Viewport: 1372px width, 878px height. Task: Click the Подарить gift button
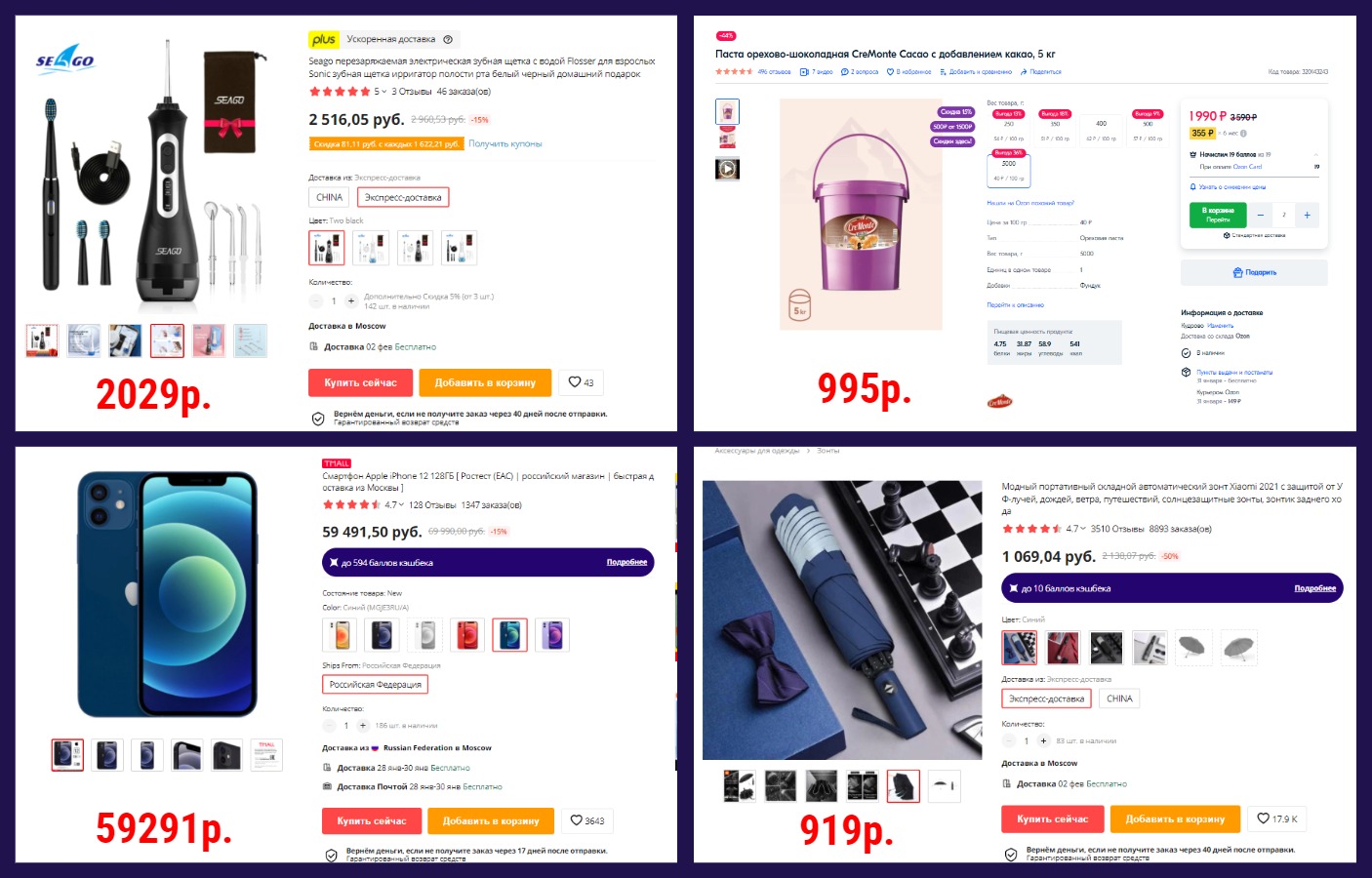tap(1254, 272)
